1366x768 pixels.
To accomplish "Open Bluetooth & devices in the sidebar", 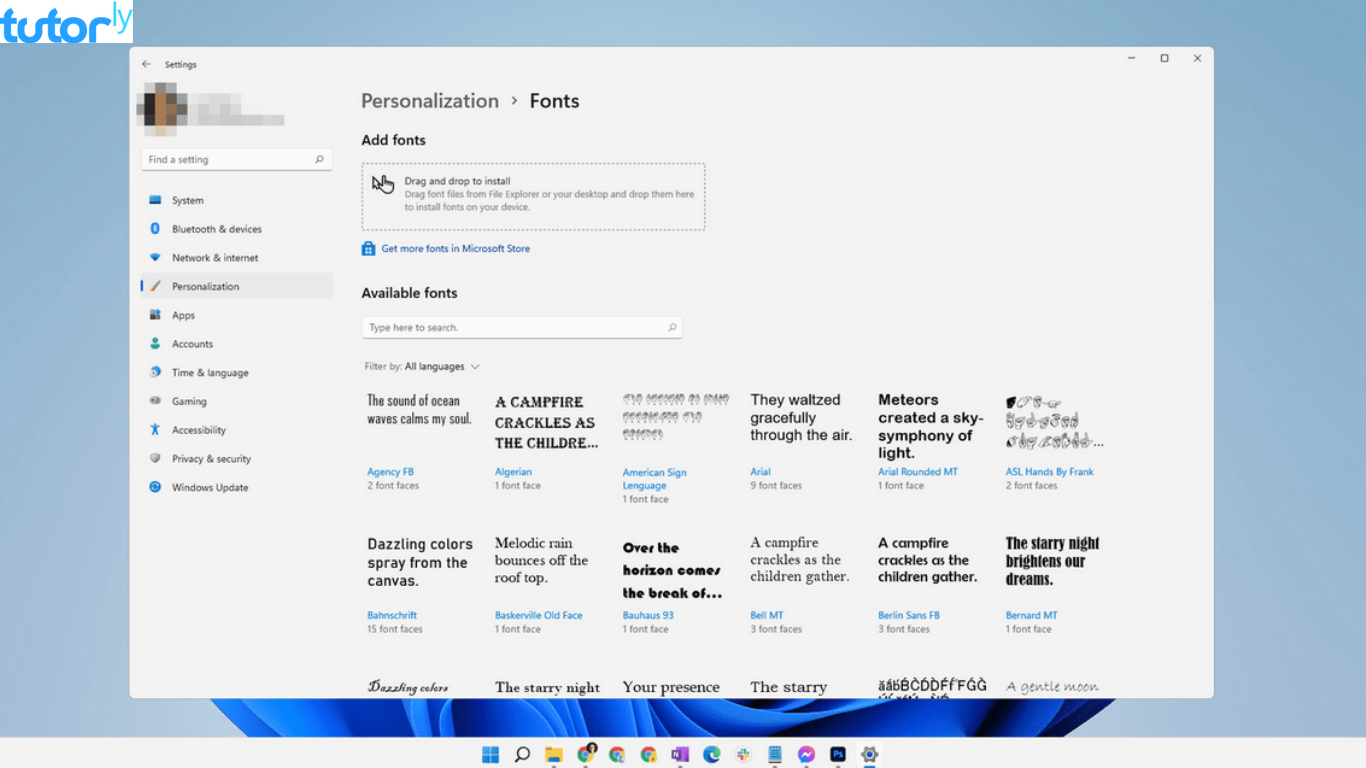I will [x=236, y=229].
